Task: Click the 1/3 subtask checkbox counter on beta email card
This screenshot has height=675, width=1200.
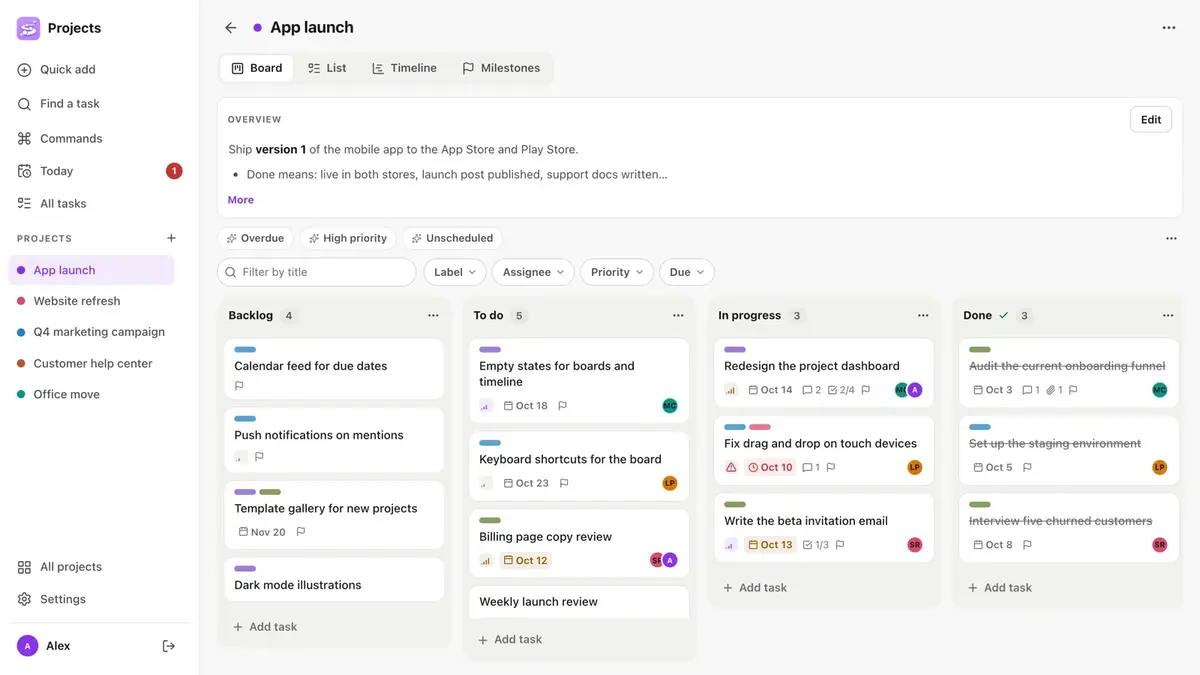Action: 816,545
